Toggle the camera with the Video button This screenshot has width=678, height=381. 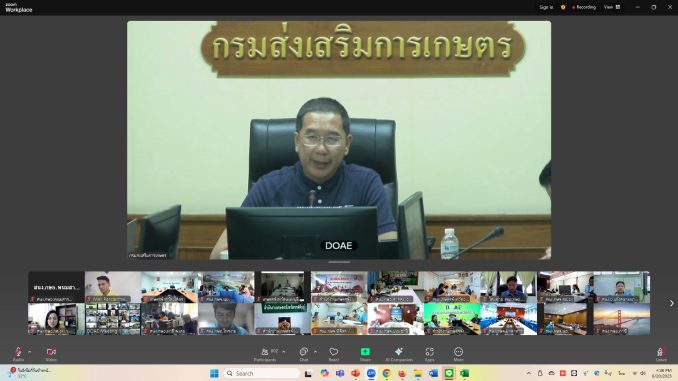coord(51,353)
